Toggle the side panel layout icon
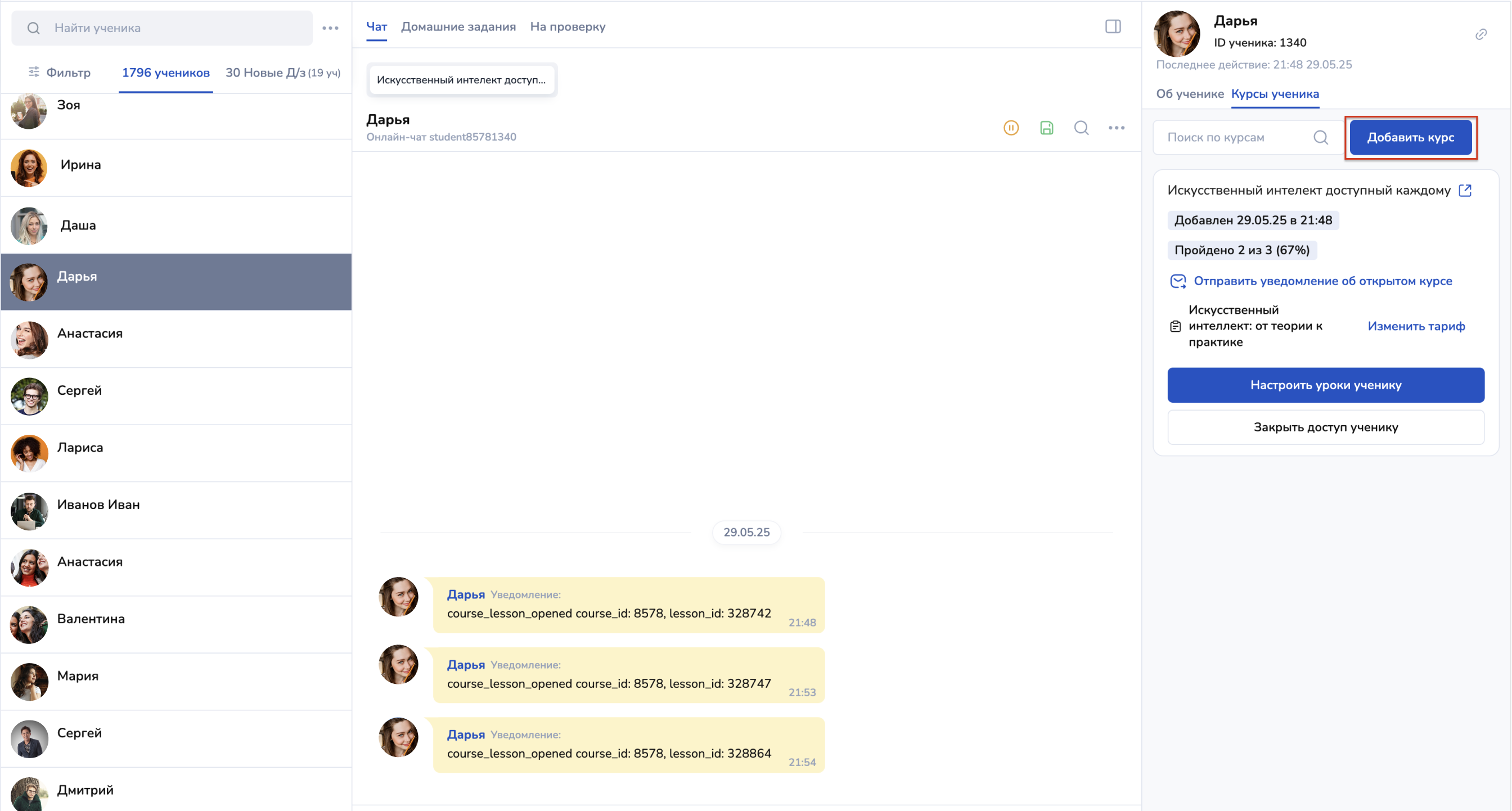Image resolution: width=1512 pixels, height=811 pixels. tap(1113, 27)
